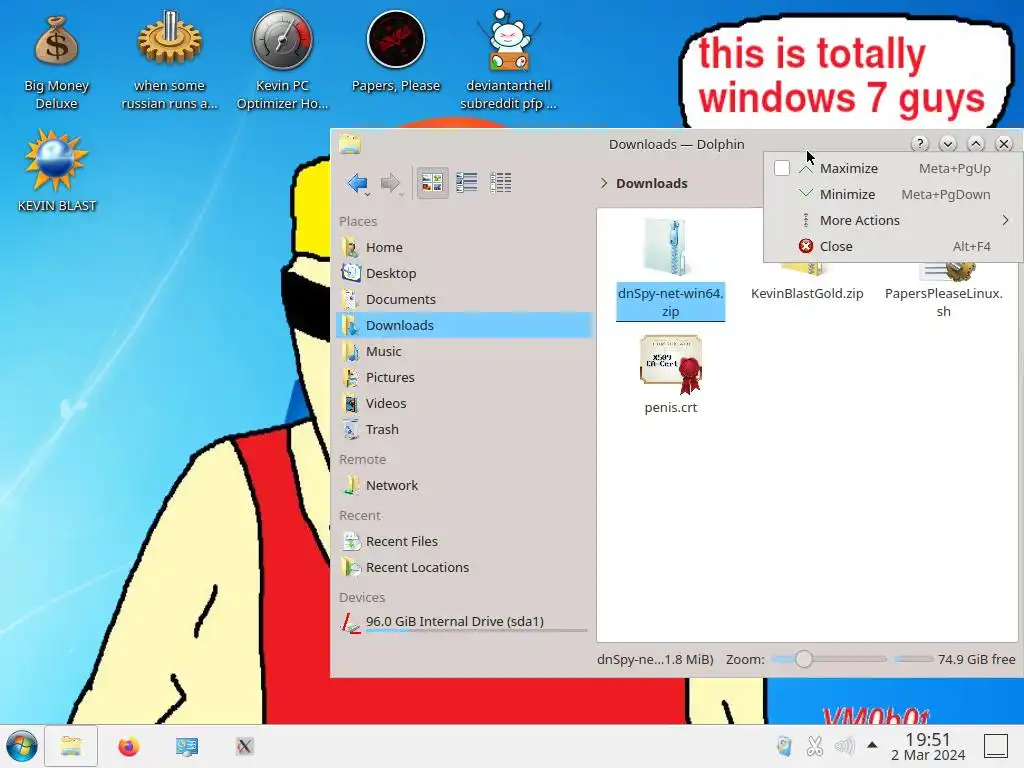This screenshot has width=1024, height=768.
Task: Click the Dolphin title bar help button
Action: tap(920, 144)
